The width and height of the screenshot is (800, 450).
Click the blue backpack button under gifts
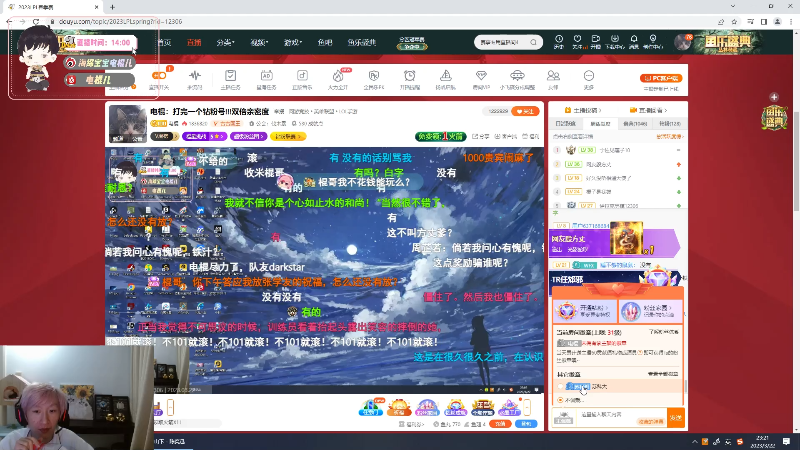526,424
